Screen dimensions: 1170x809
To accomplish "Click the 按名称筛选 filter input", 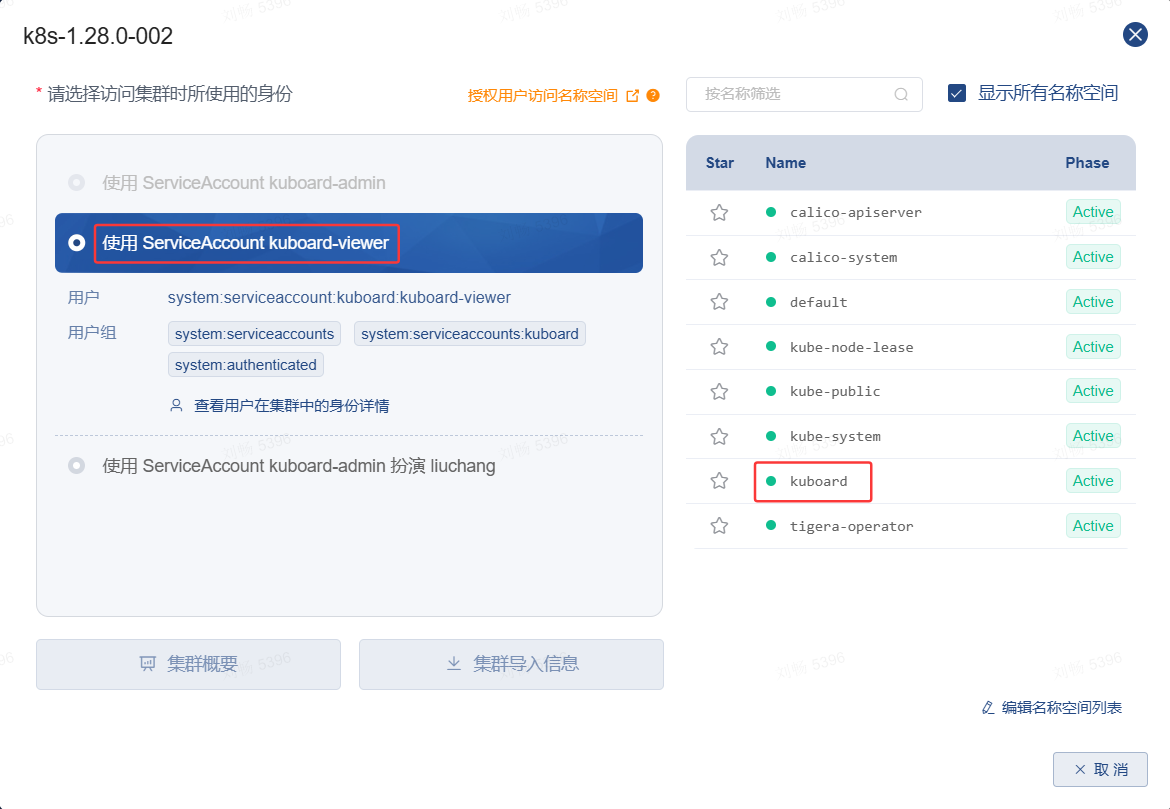I will 804,94.
